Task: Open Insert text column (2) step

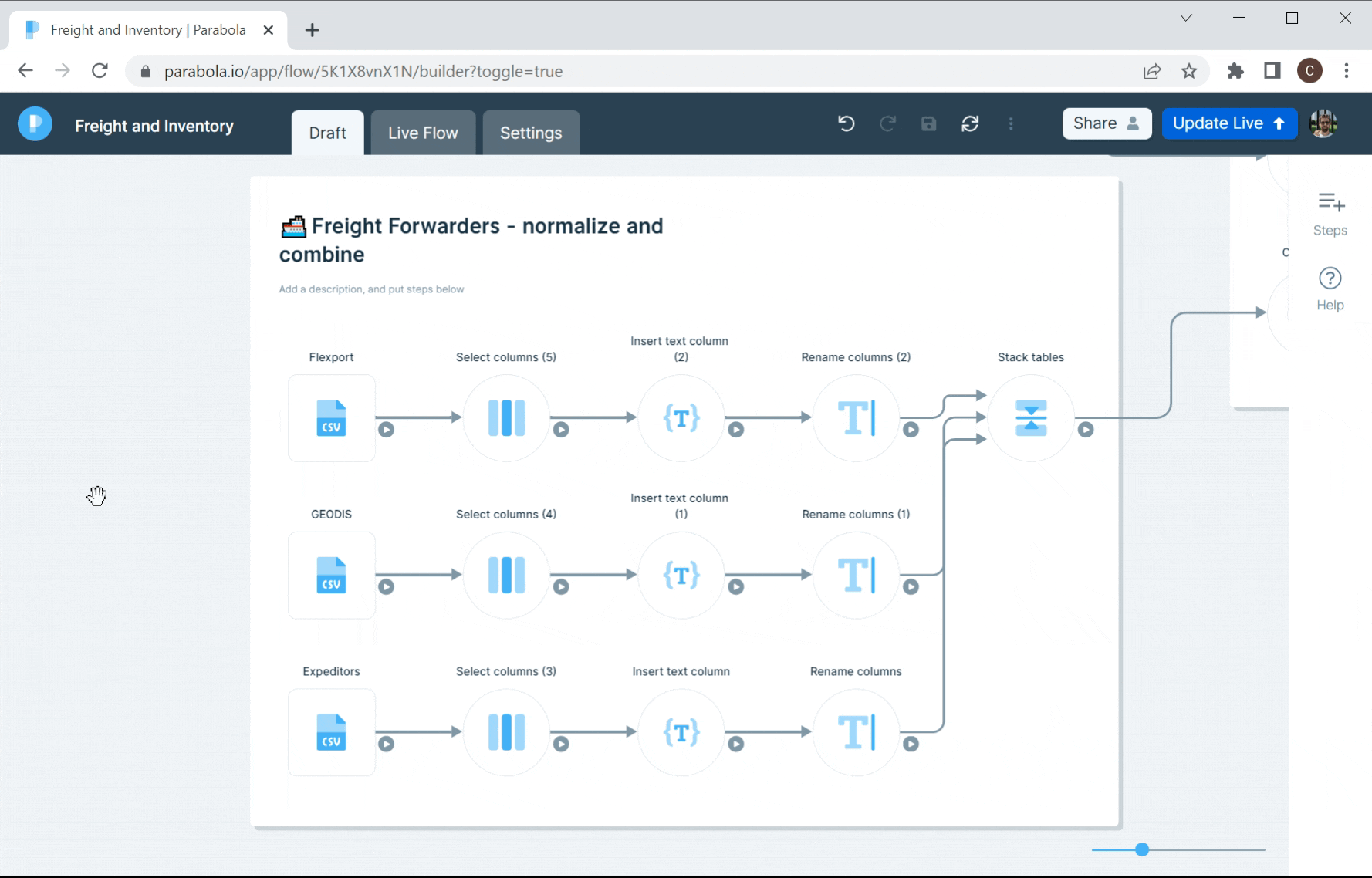Action: point(681,418)
